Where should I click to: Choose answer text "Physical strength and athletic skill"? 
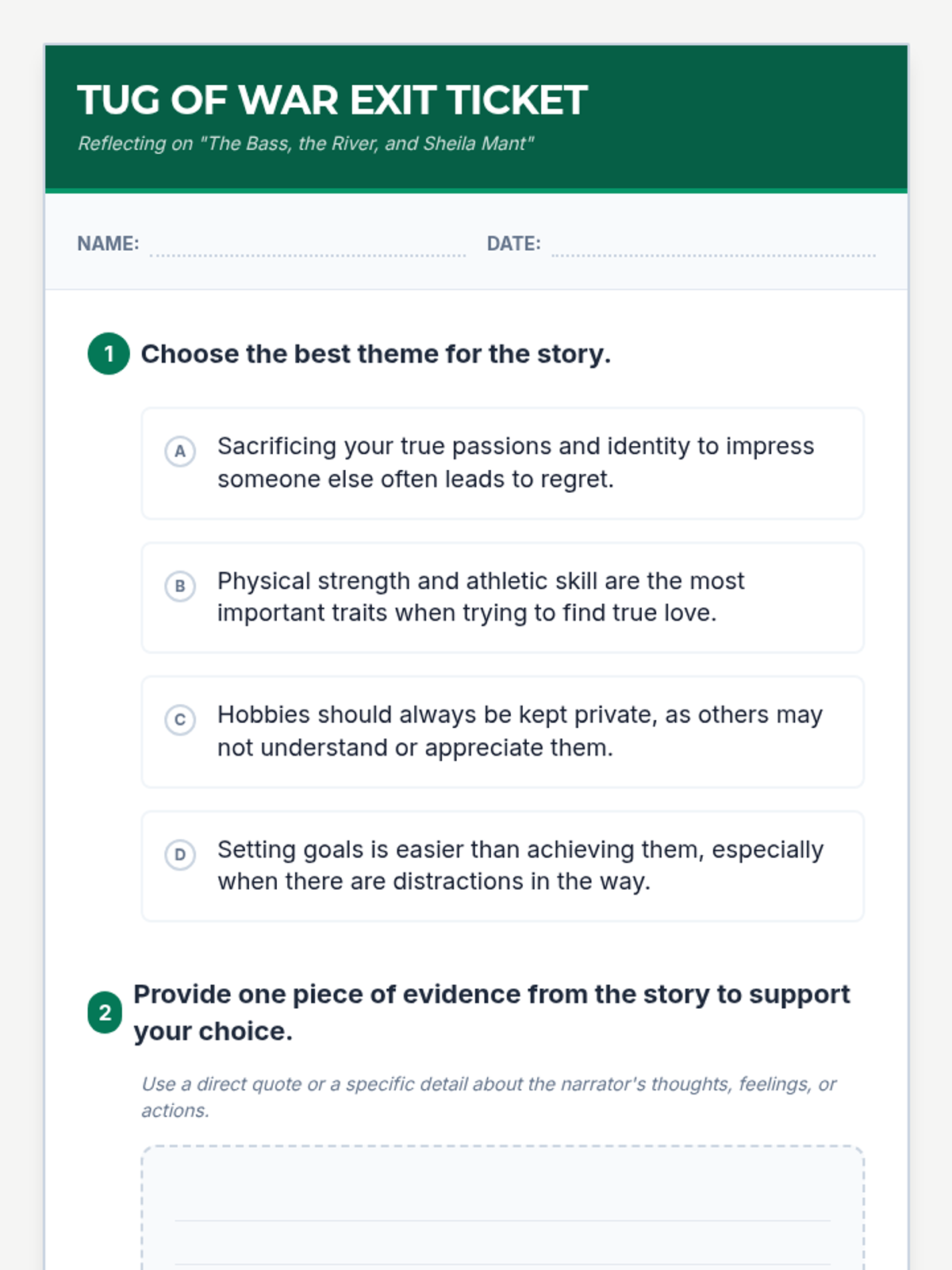[x=481, y=597]
